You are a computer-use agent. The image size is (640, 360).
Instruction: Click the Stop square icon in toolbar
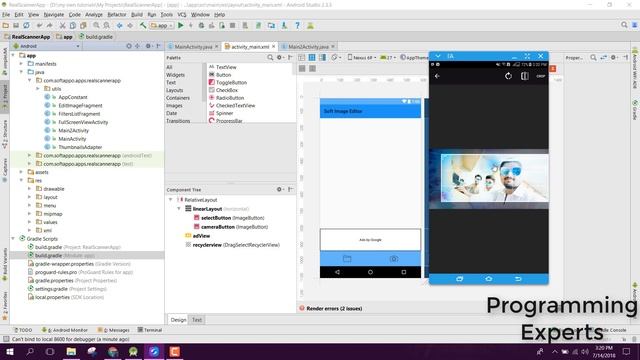click(x=233, y=25)
